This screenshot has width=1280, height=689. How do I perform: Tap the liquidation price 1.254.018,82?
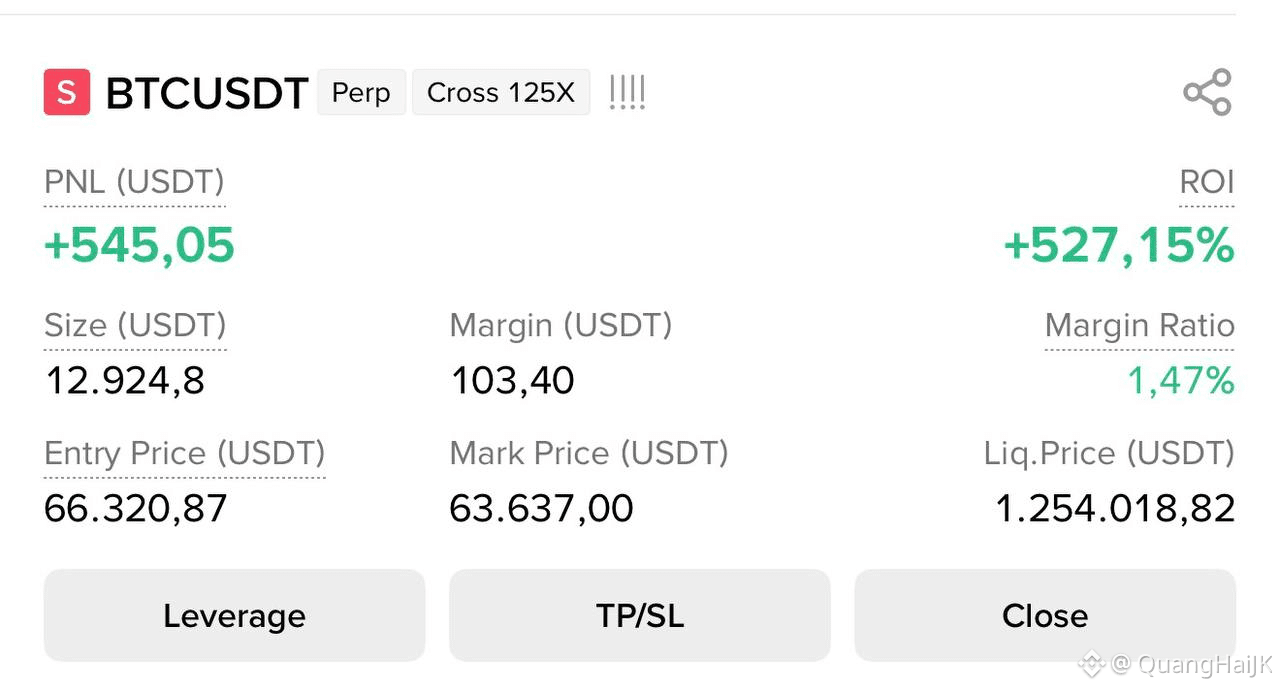1115,509
